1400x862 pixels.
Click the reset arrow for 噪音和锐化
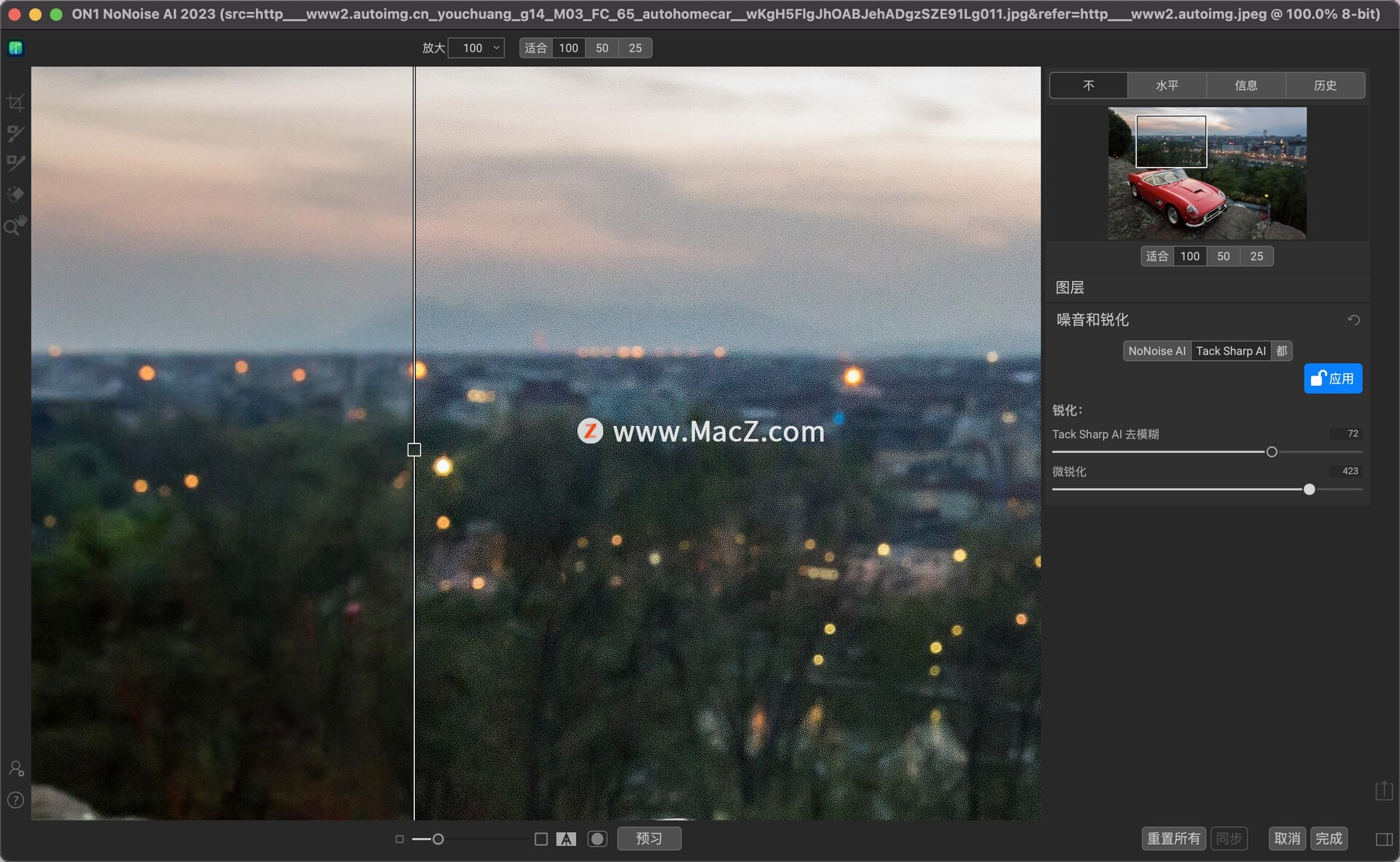tap(1353, 320)
